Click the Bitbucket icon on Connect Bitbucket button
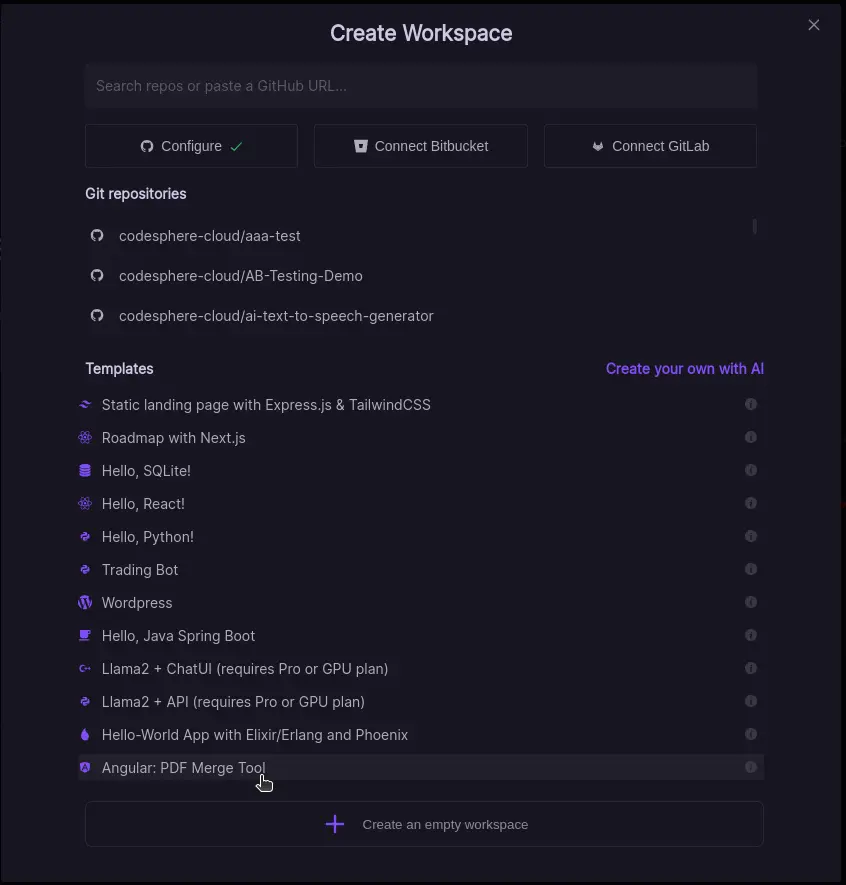The image size is (846, 885). (x=360, y=146)
